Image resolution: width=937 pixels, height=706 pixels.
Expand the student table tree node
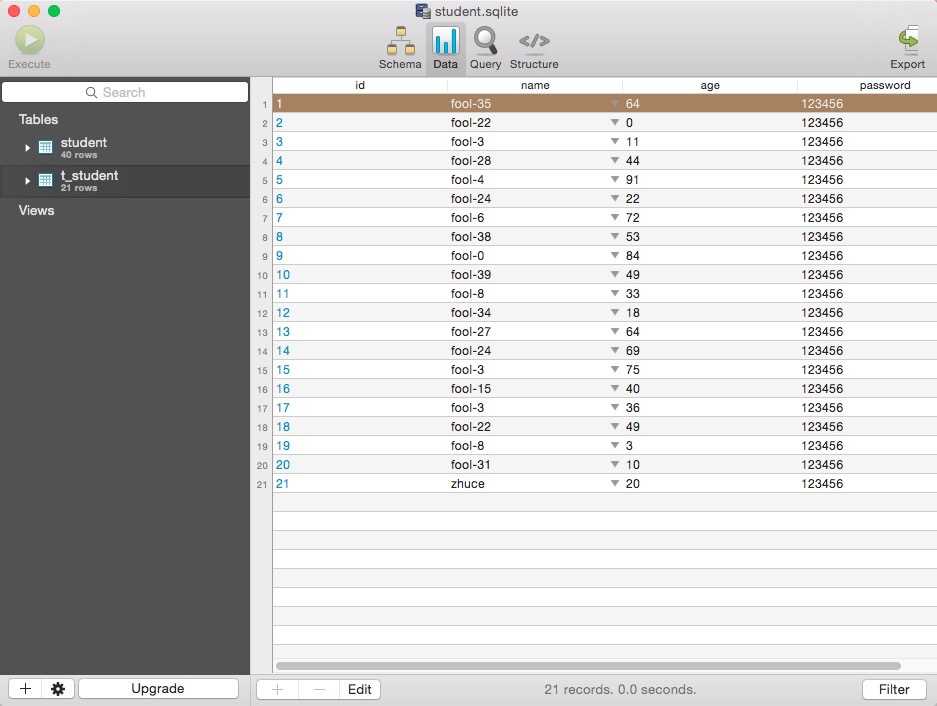coord(27,148)
